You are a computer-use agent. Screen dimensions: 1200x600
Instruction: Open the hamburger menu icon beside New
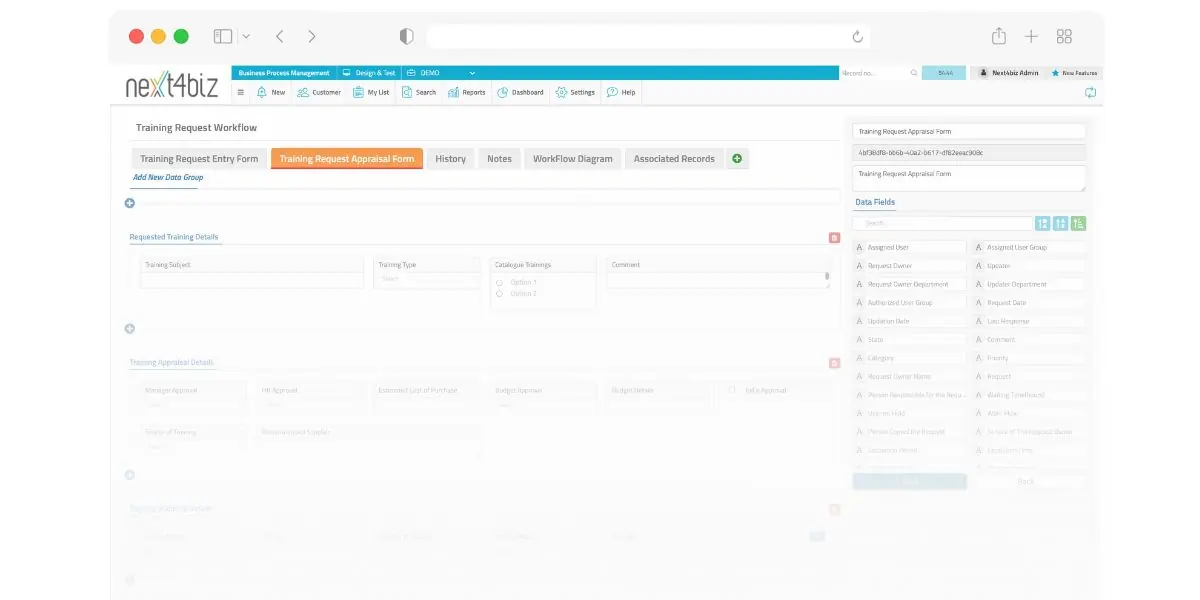(240, 92)
